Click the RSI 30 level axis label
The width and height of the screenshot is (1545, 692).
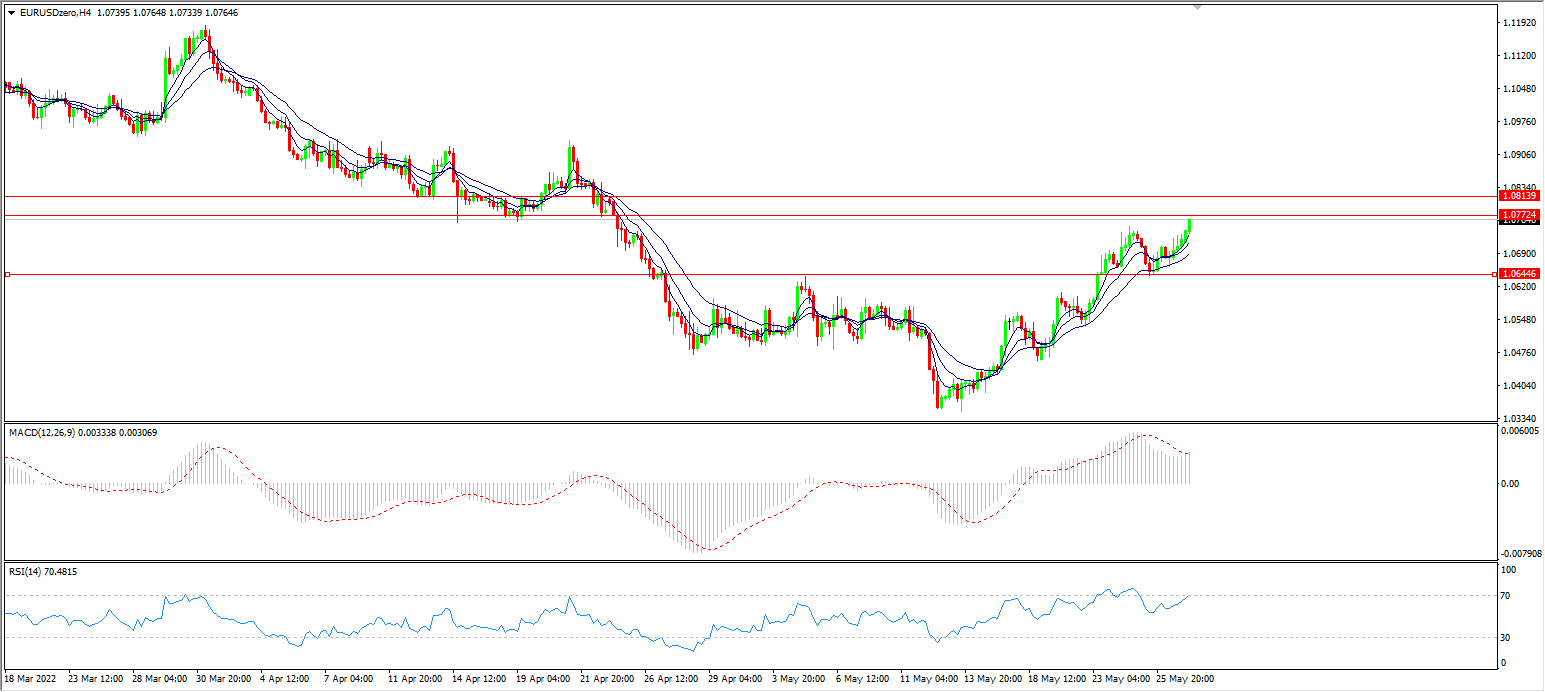coord(1508,638)
